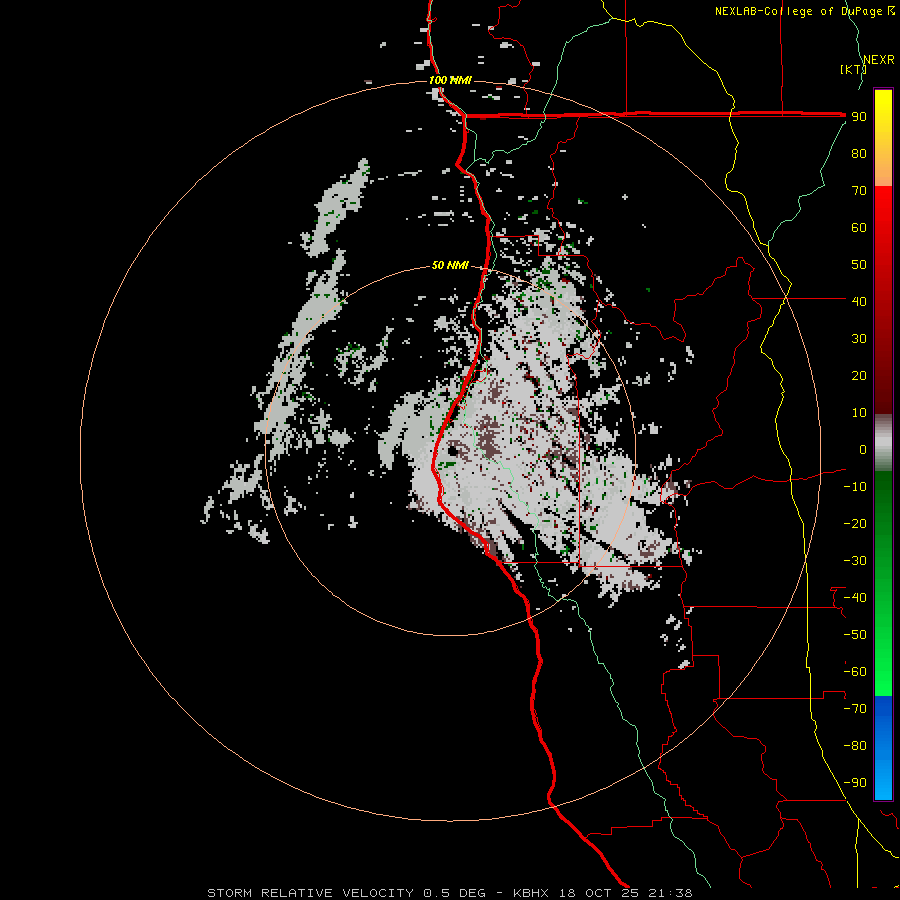Screen dimensions: 900x900
Task: Click the "NEXLAB-College of DuPage" header text
Action: pyautogui.click(x=798, y=11)
